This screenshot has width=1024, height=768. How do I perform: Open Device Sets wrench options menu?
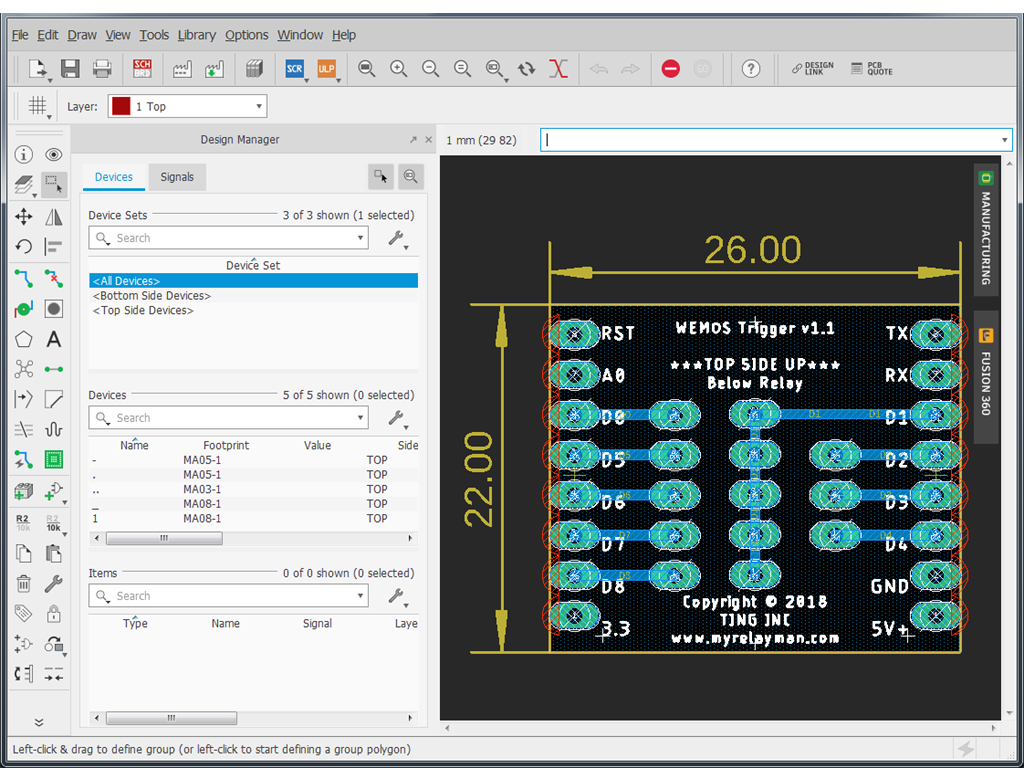tap(397, 238)
